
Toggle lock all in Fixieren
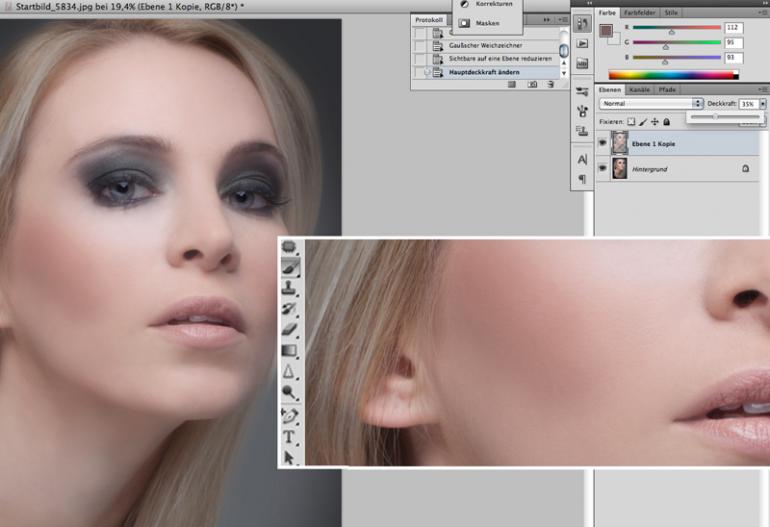point(666,121)
